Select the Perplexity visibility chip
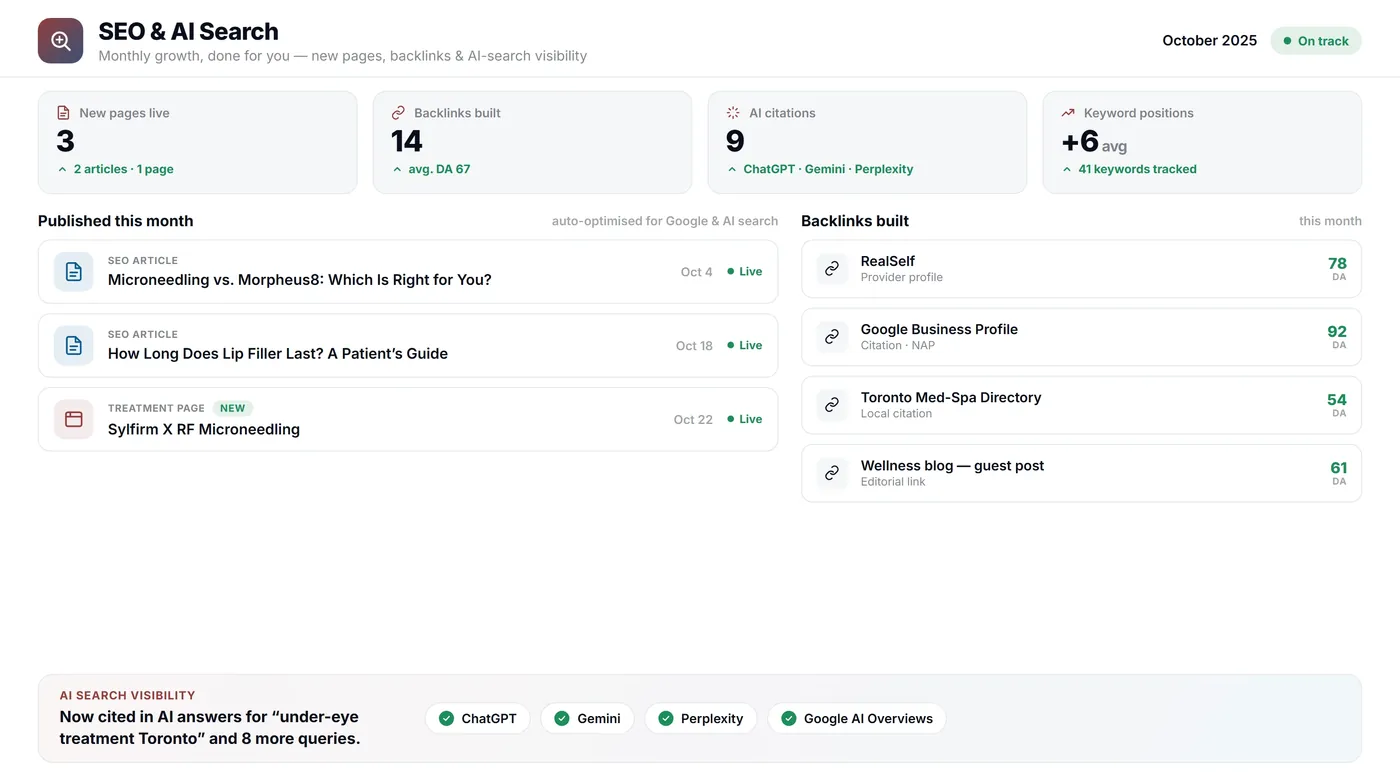 (x=701, y=718)
